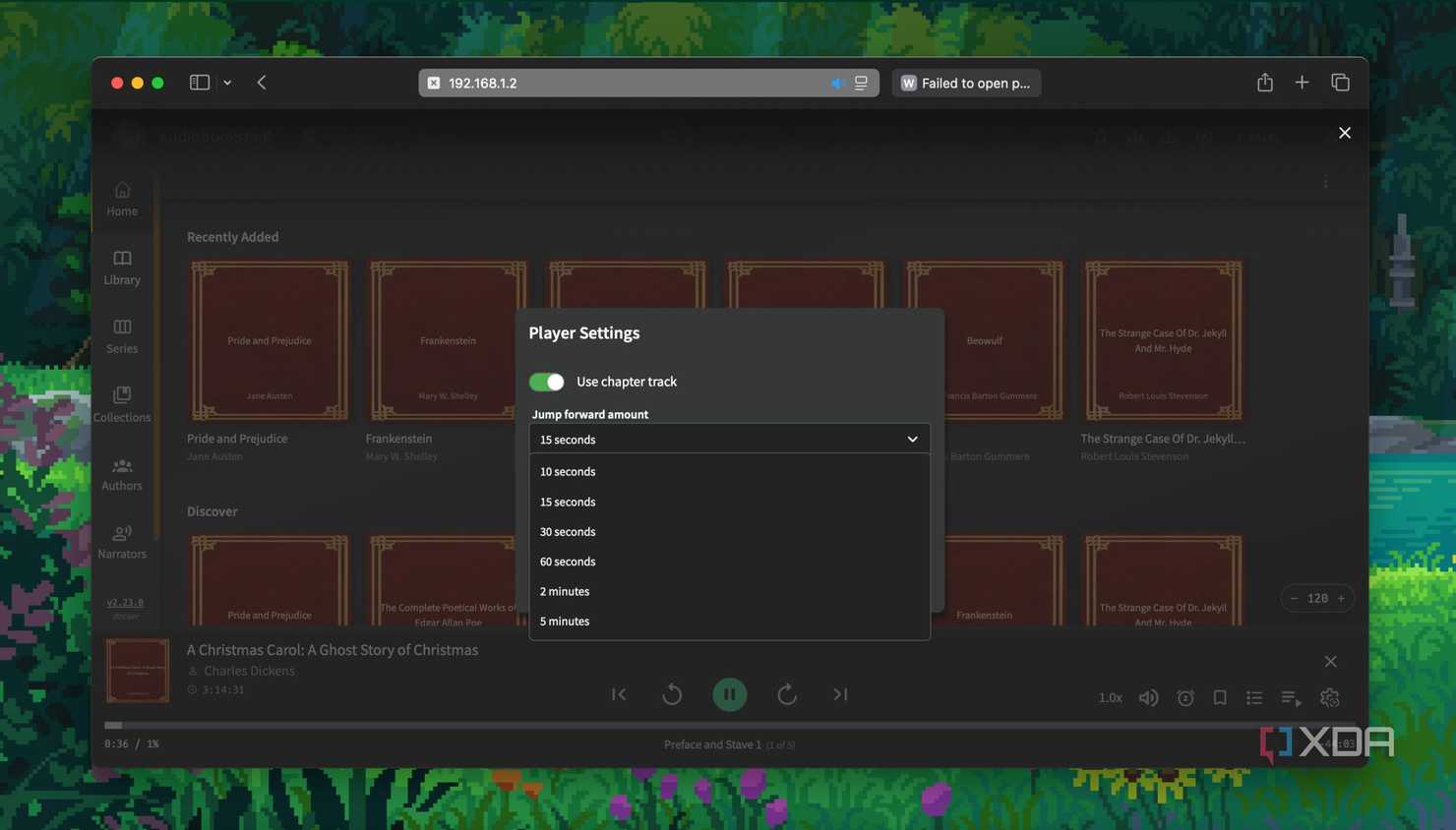This screenshot has height=830, width=1456.
Task: Select the 60 seconds option
Action: click(729, 562)
